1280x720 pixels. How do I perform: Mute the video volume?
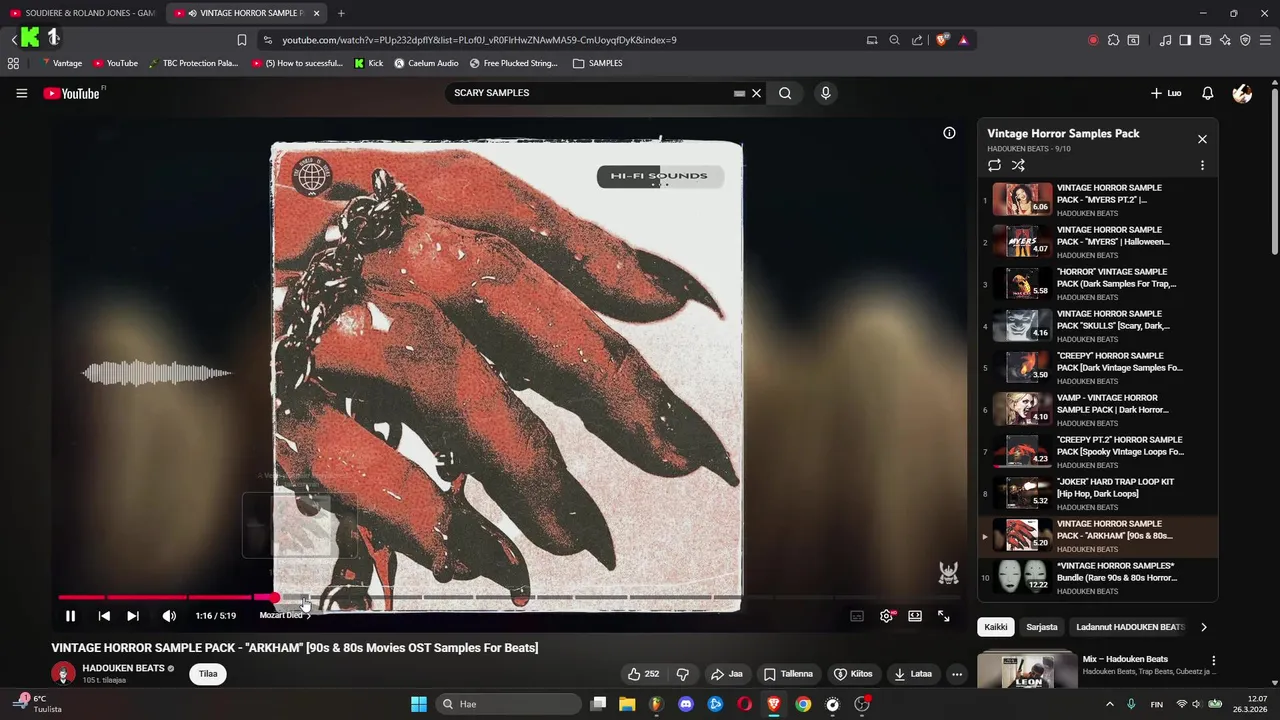[169, 616]
